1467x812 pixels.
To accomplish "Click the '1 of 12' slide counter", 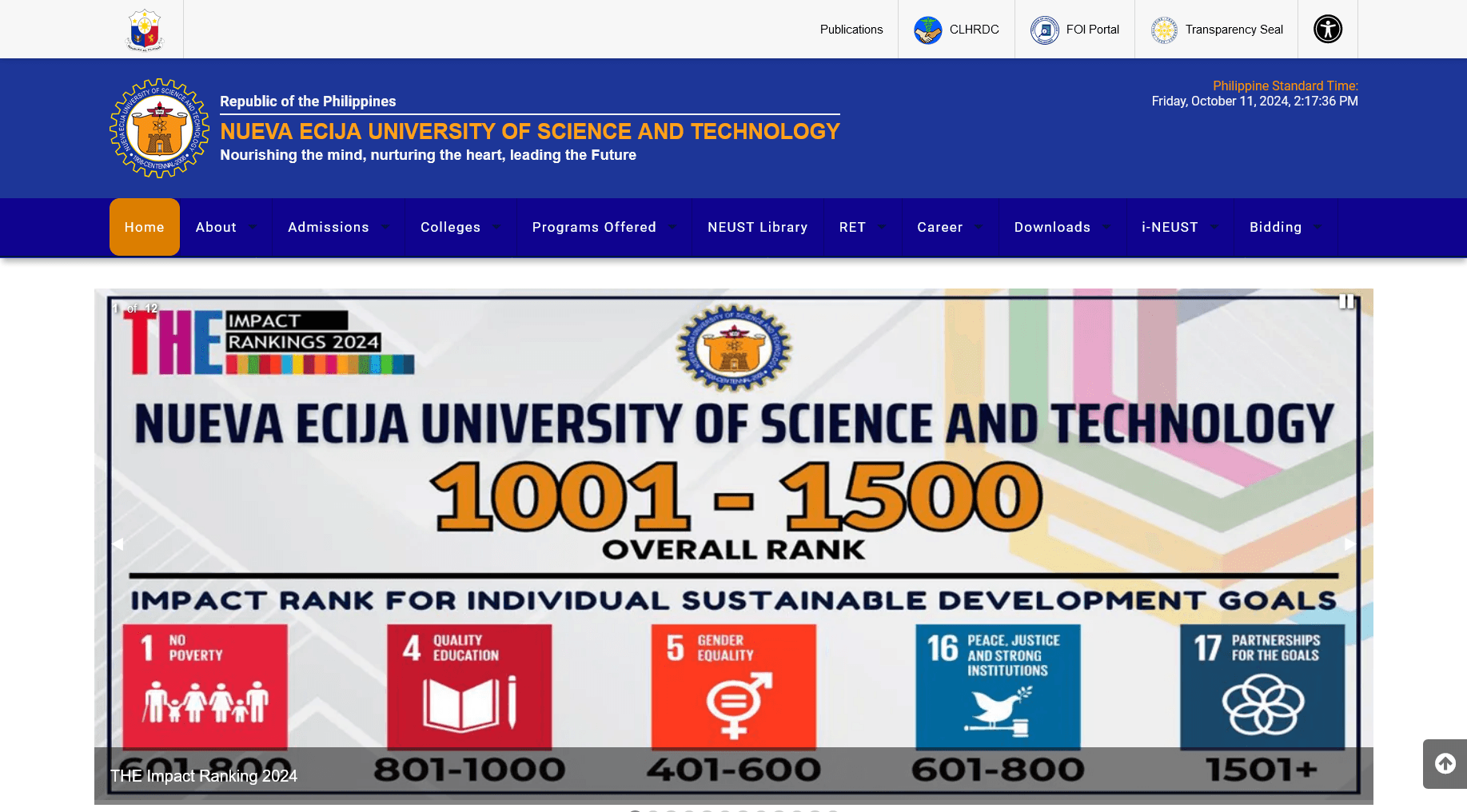I will point(135,308).
